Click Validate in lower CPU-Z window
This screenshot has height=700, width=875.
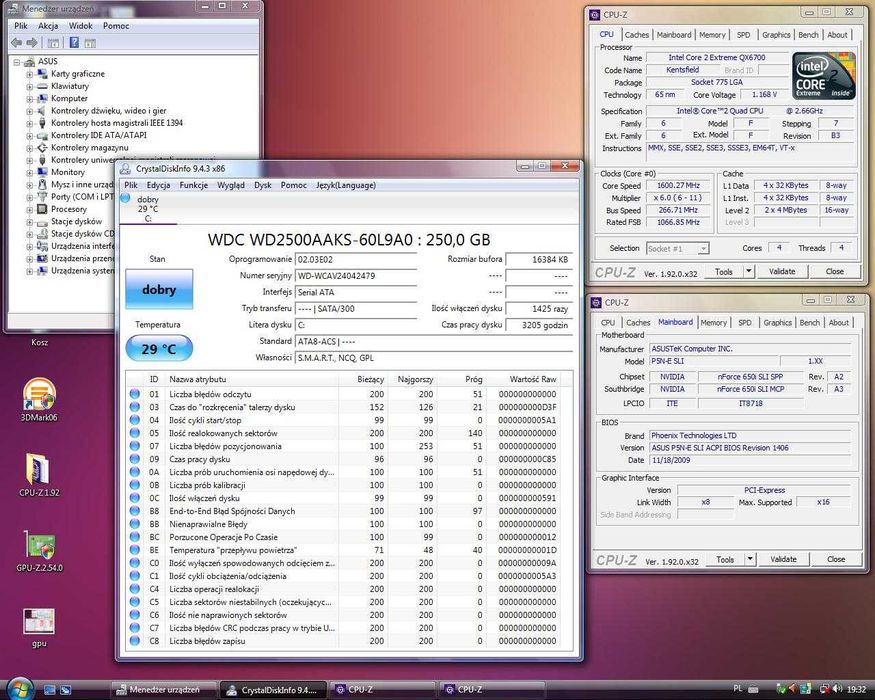(783, 559)
